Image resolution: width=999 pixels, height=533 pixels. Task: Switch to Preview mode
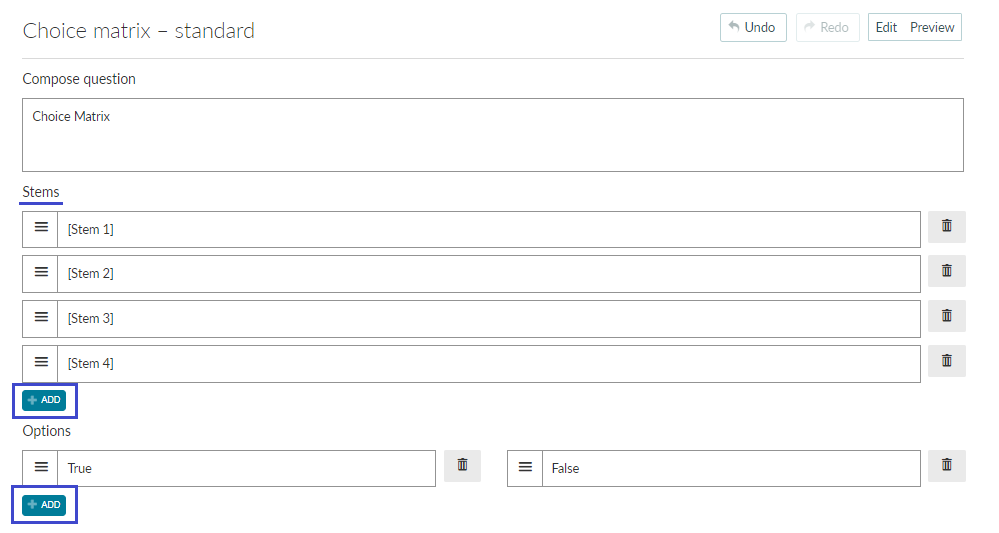click(931, 27)
